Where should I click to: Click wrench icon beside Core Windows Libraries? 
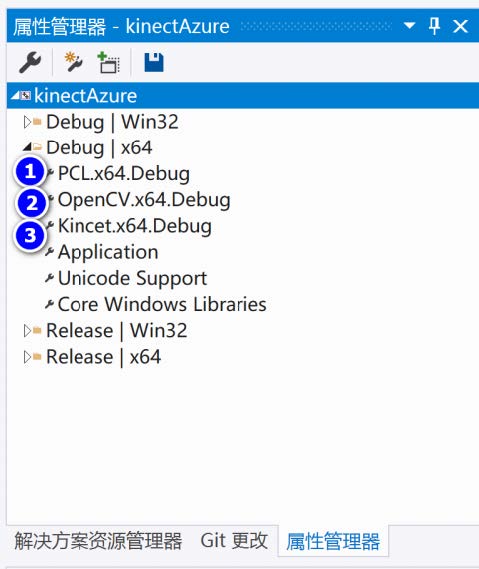tap(50, 304)
